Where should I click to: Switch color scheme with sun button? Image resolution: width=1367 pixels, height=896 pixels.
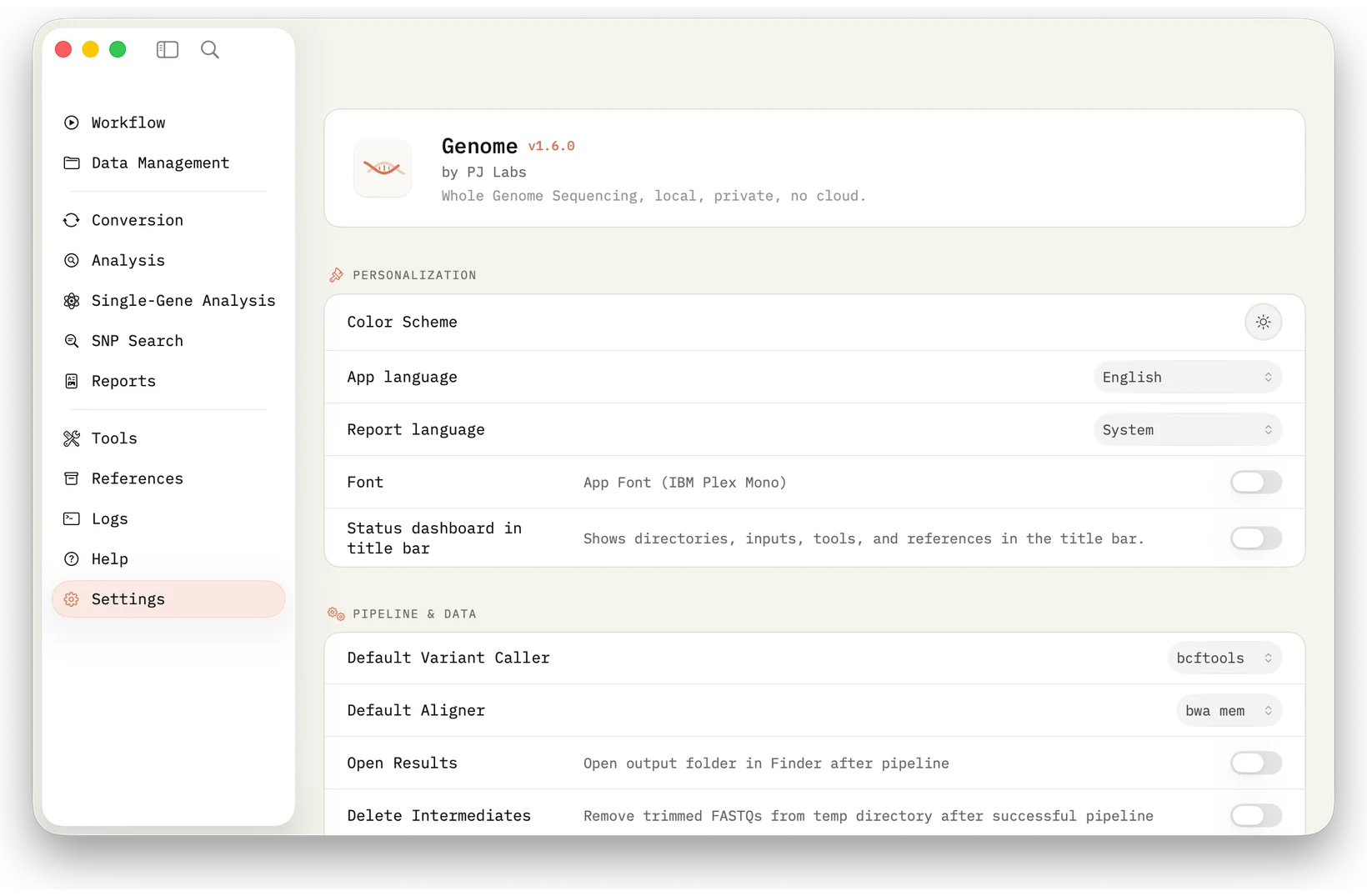(x=1263, y=322)
